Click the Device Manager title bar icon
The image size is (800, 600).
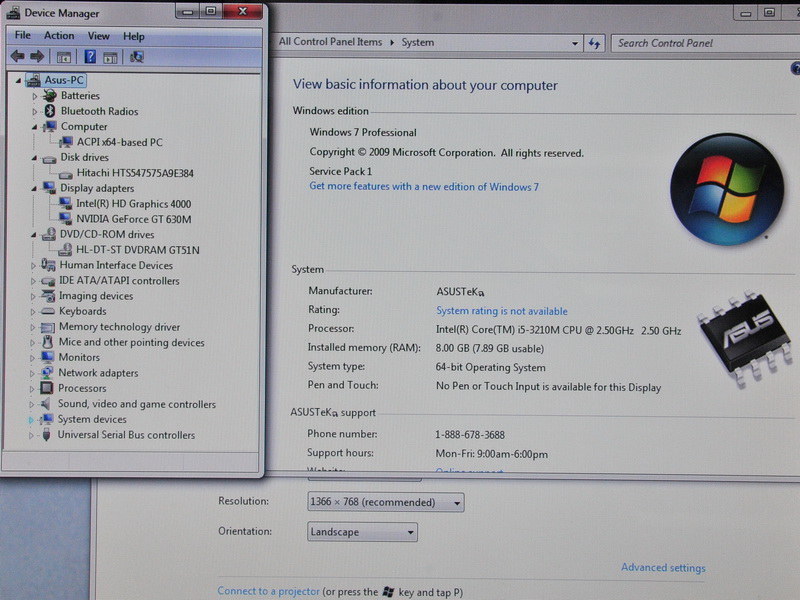click(13, 13)
